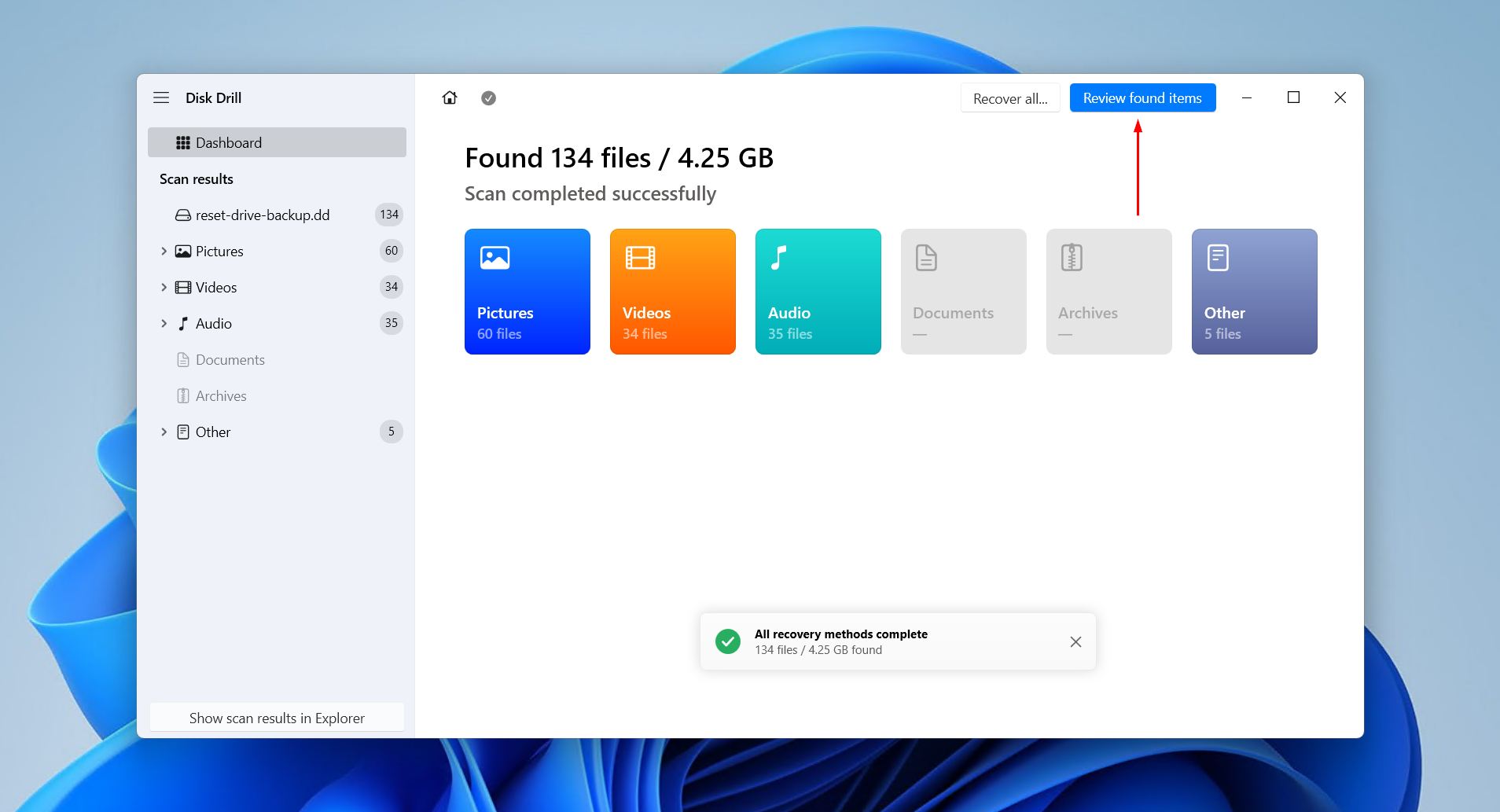Image resolution: width=1500 pixels, height=812 pixels.
Task: Click the Archives zip icon in sidebar
Action: tap(183, 395)
